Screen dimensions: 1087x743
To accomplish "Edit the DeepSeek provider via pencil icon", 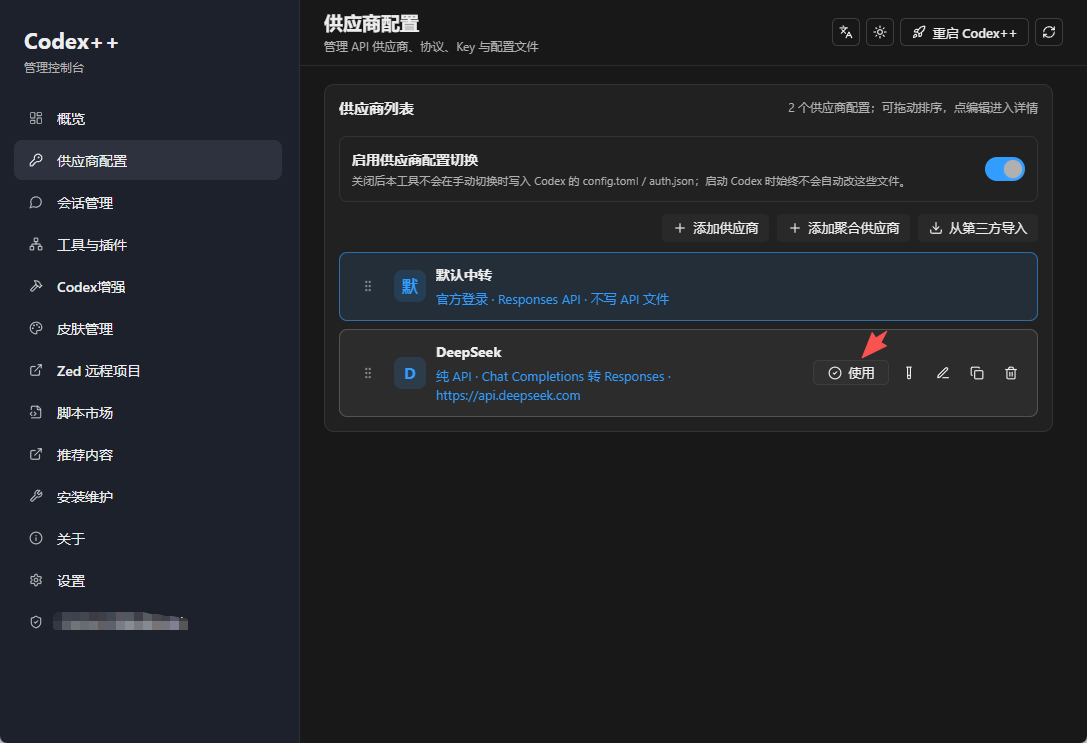I will point(943,373).
